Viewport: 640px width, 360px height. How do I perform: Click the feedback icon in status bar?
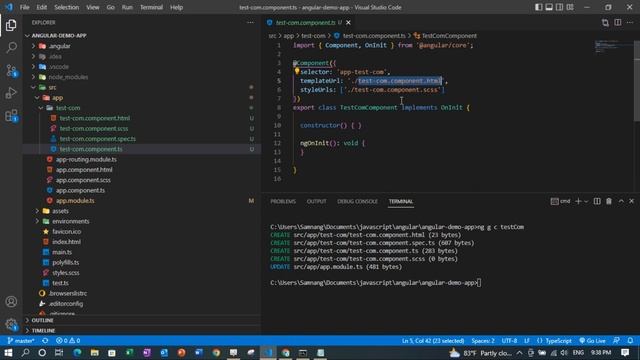pos(616,340)
